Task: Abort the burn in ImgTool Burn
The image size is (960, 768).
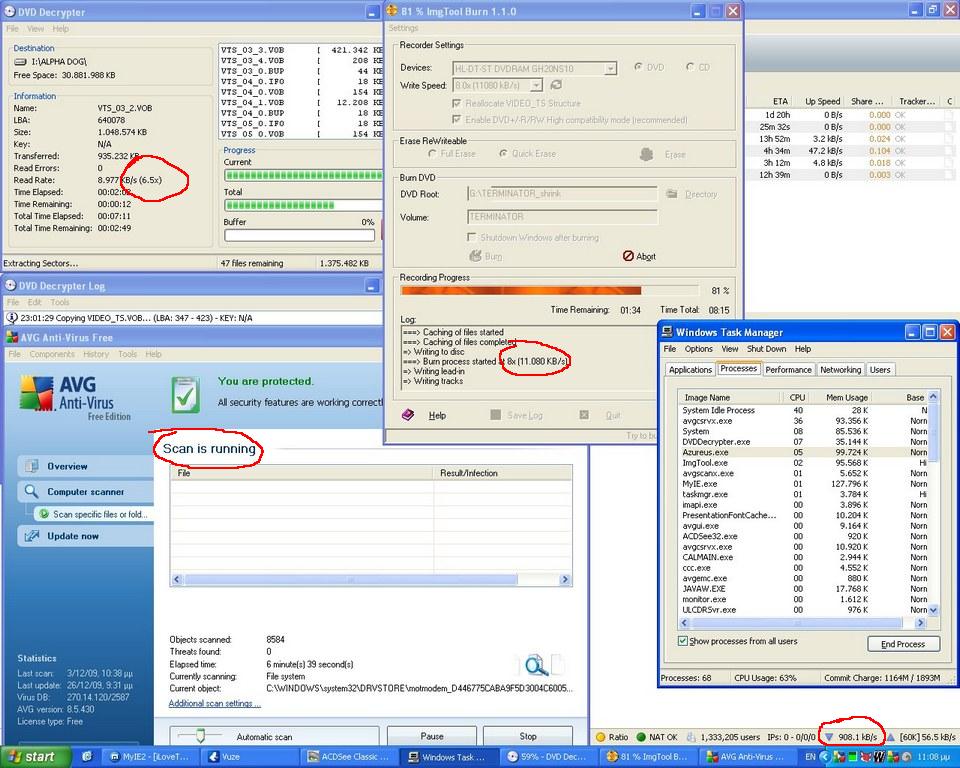Action: pos(639,256)
